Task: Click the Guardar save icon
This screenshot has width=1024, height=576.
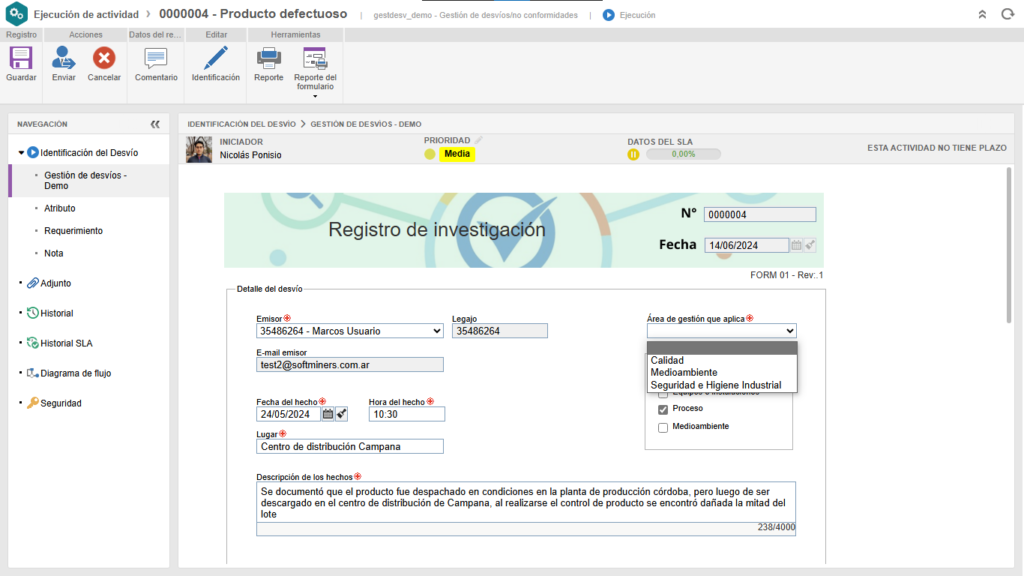Action: [21, 59]
